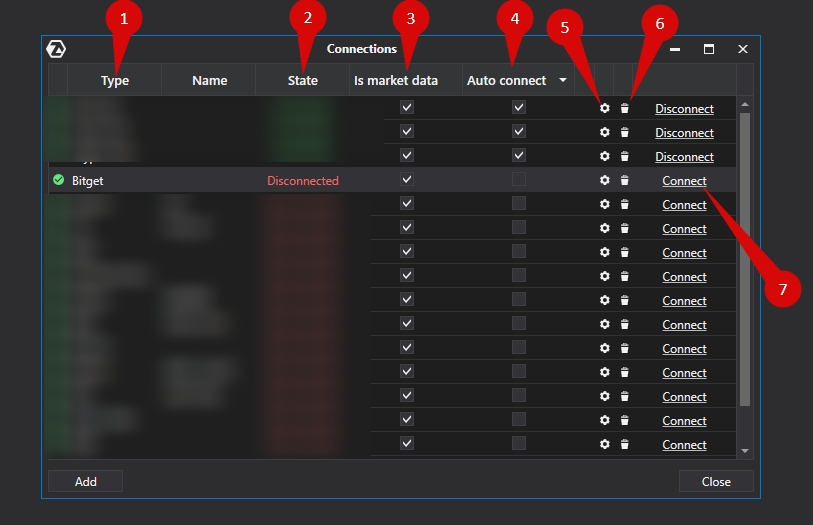813x525 pixels.
Task: Sort by the Type column header
Action: point(115,81)
